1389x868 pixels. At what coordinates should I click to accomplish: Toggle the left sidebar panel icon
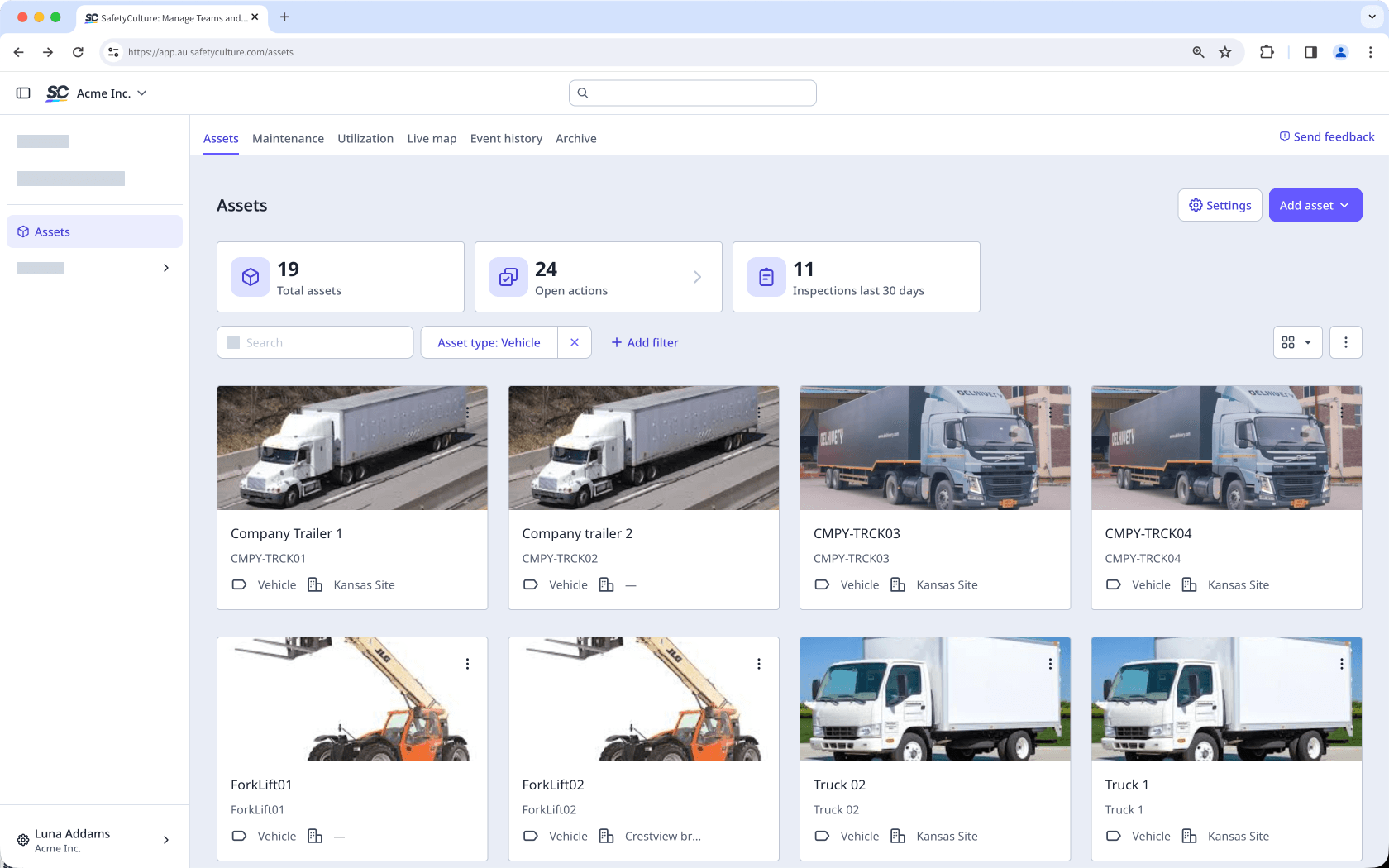[23, 93]
